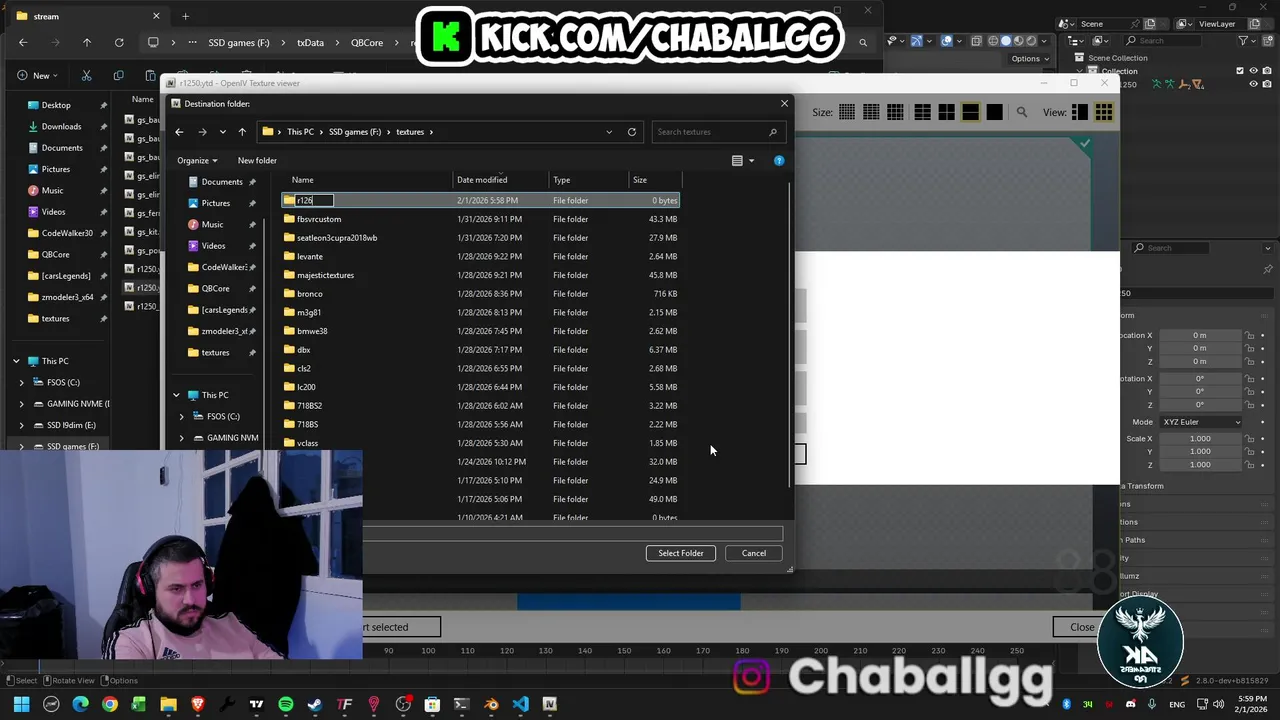
Task: Collapse This PC in File Explorer sidebar
Action: click(16, 361)
